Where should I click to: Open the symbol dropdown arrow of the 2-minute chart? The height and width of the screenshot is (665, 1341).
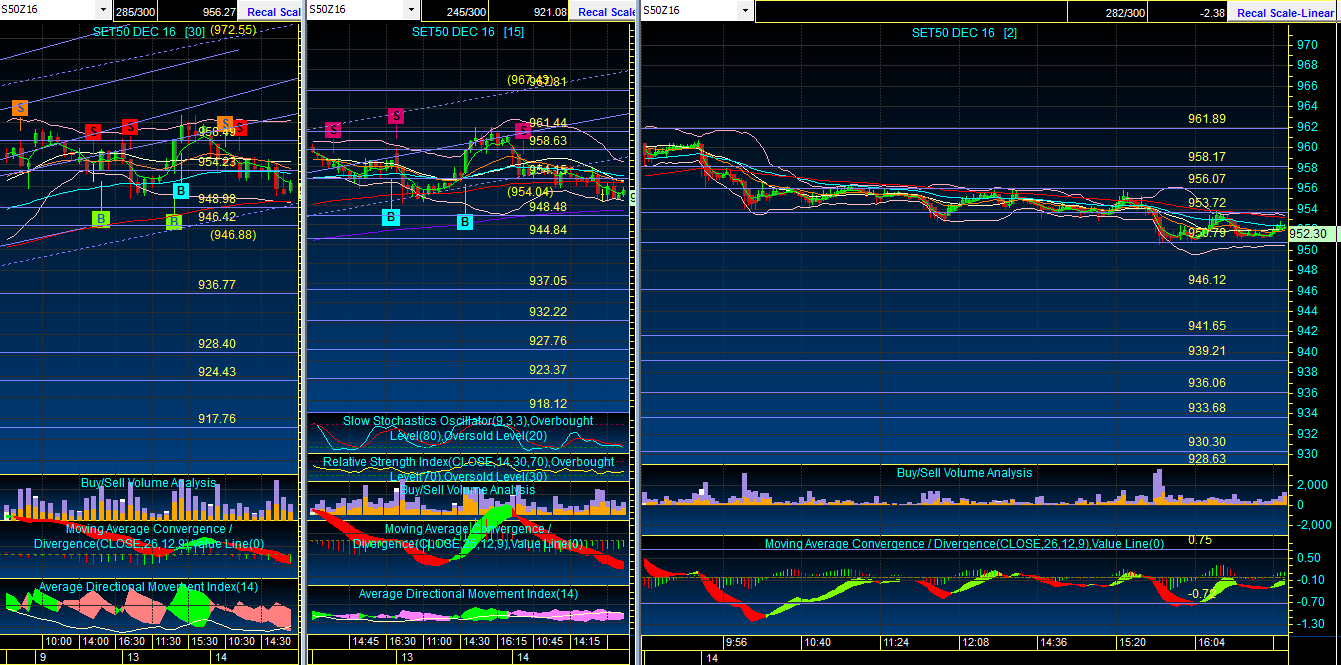tap(743, 10)
